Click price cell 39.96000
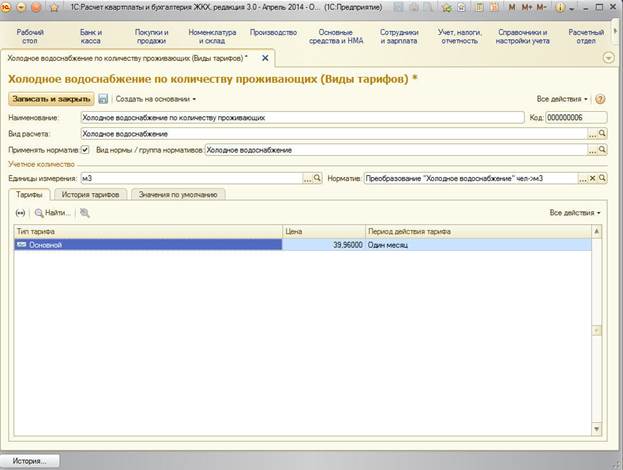623x470 pixels. 324,245
